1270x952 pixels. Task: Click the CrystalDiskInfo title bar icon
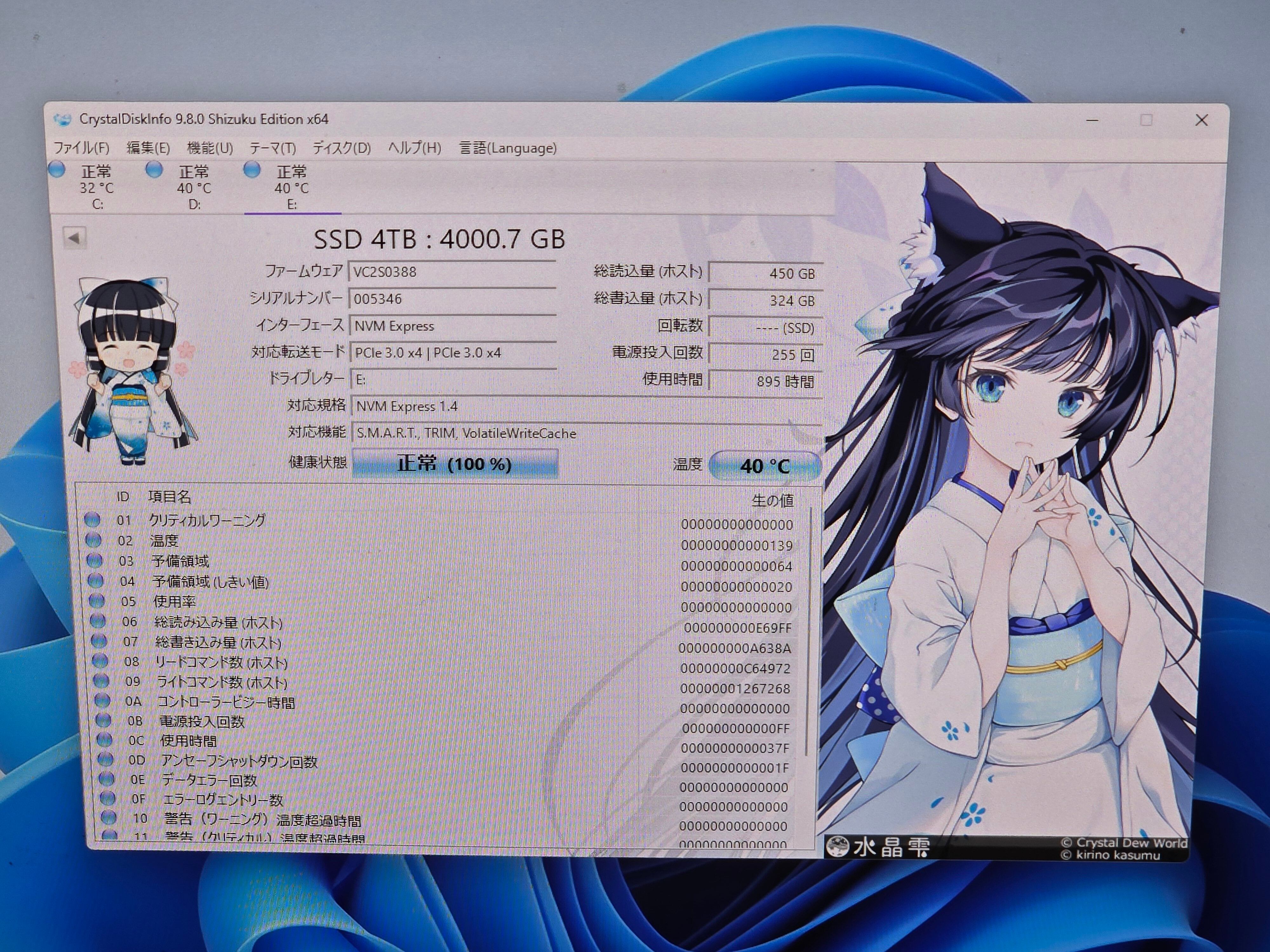coord(62,119)
